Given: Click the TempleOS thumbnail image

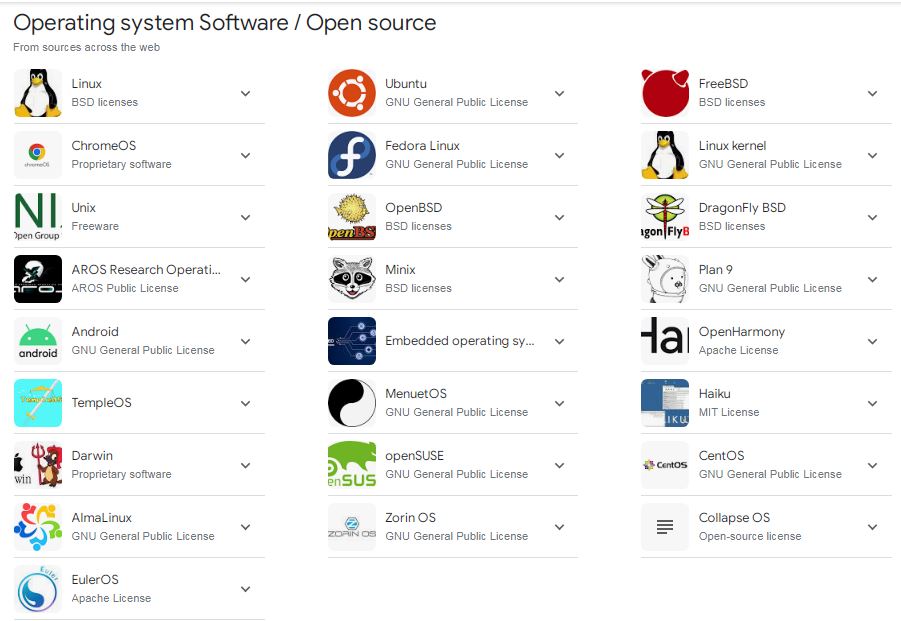Looking at the screenshot, I should click(x=38, y=403).
